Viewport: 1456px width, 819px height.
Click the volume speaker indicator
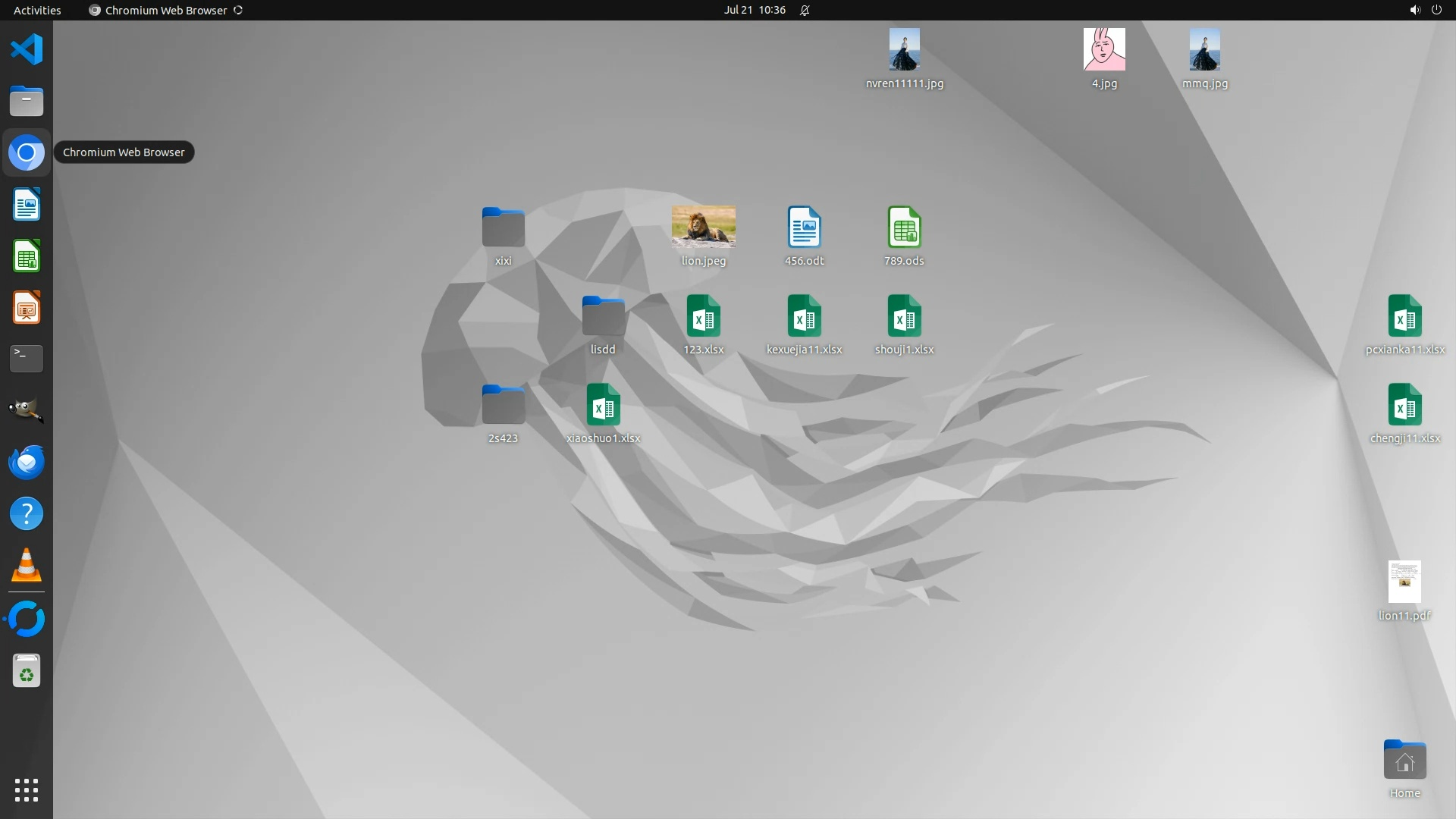[x=1414, y=10]
